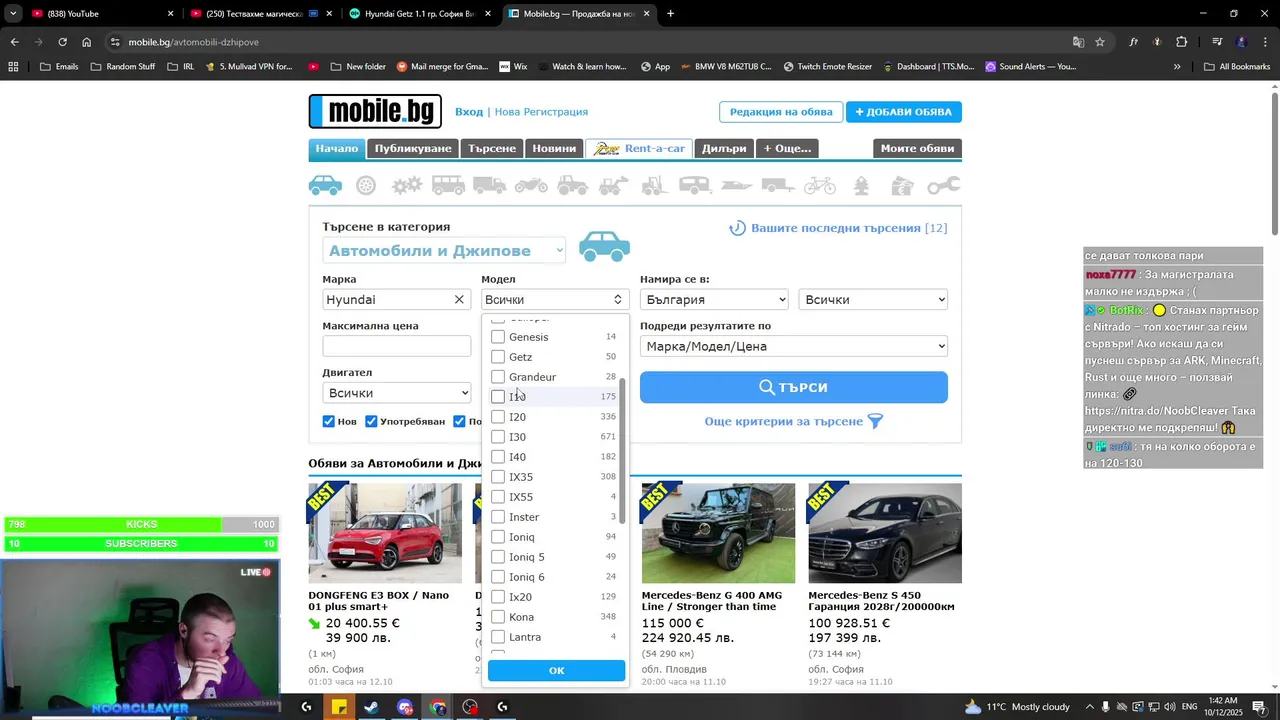Open the yellow sticky notes taskbar icon
Image resolution: width=1280 pixels, height=720 pixels.
[x=339, y=707]
